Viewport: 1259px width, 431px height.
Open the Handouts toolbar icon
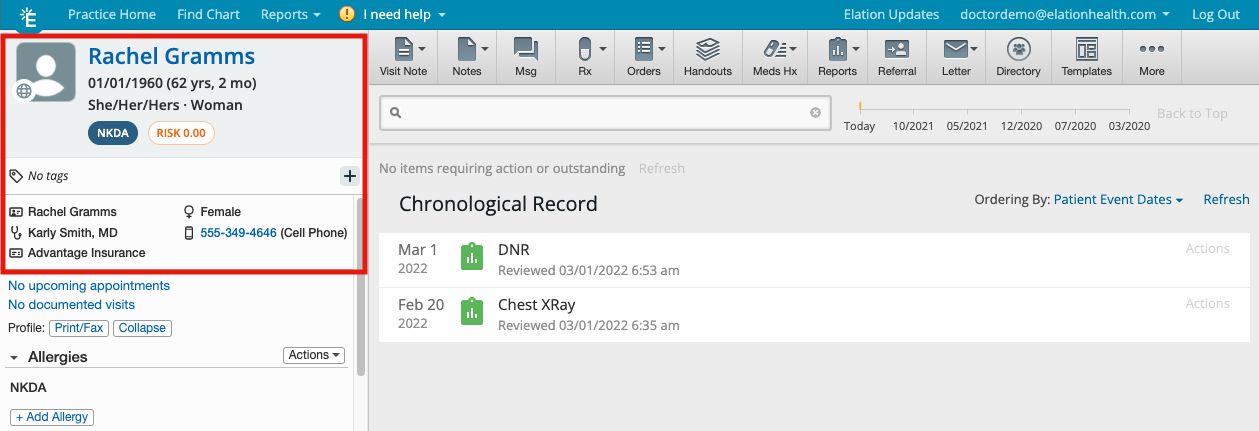pyautogui.click(x=708, y=56)
